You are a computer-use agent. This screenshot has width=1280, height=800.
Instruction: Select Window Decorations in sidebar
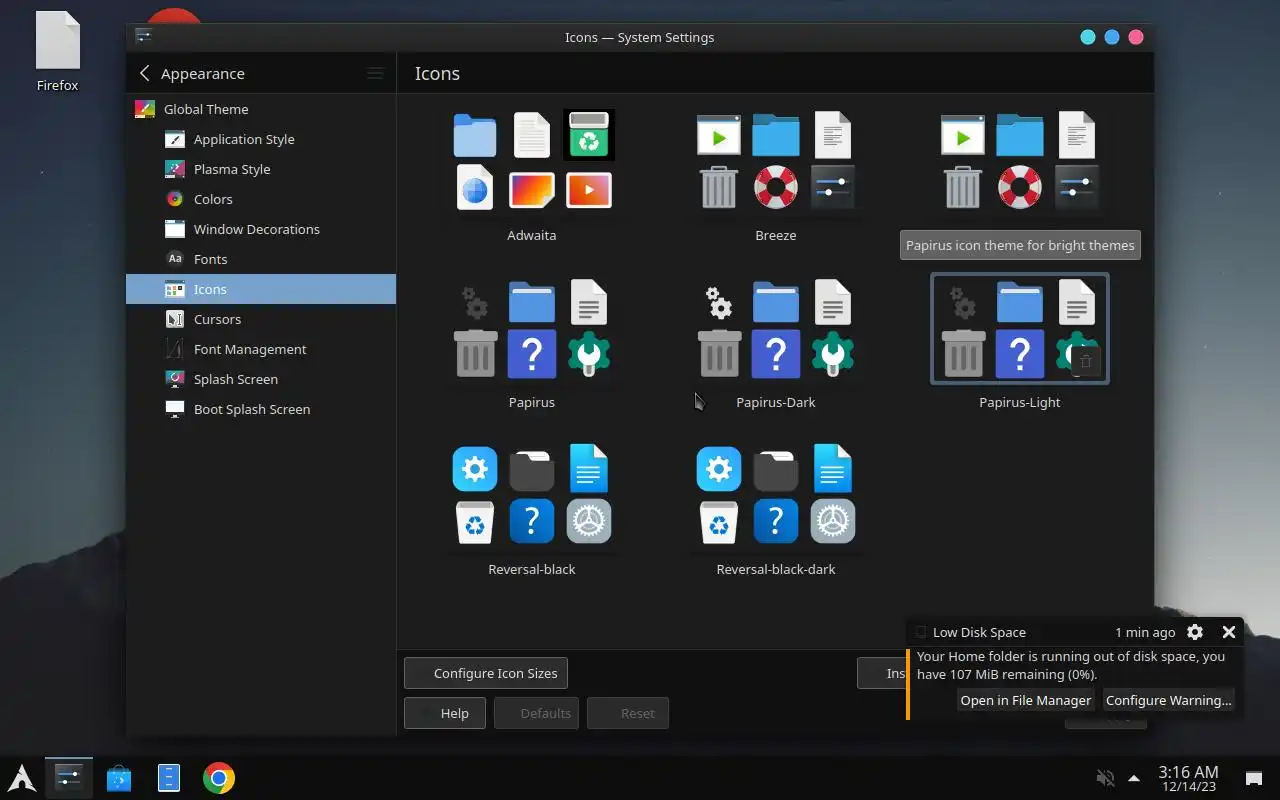[261, 229]
